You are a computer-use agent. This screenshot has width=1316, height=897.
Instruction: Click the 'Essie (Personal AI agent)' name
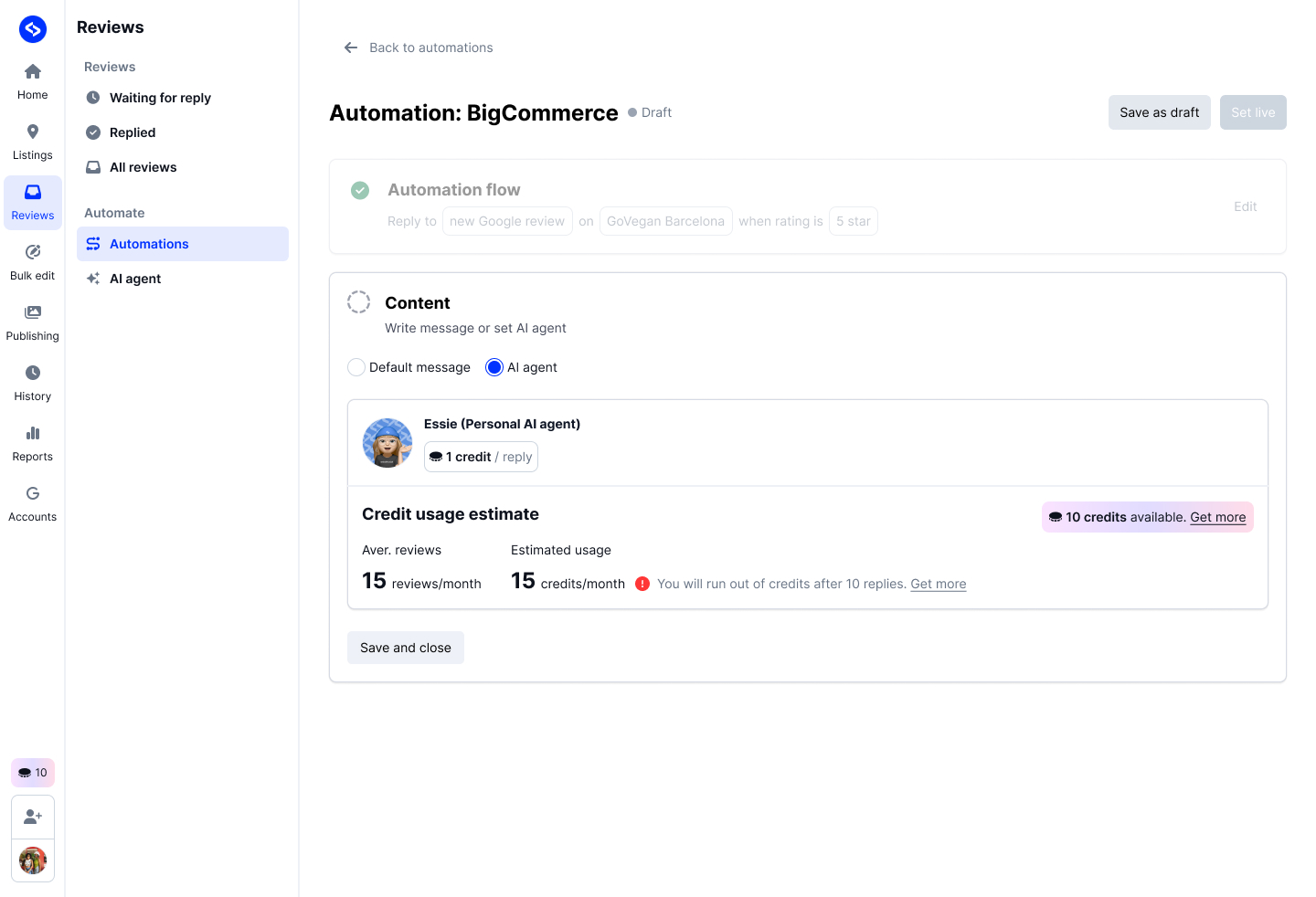pyautogui.click(x=502, y=424)
